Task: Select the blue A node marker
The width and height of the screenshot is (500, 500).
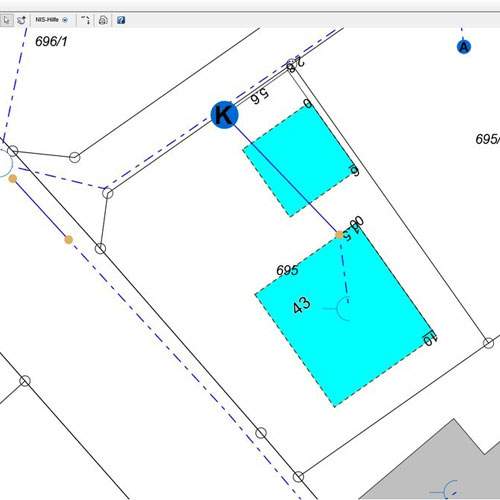Action: click(464, 47)
